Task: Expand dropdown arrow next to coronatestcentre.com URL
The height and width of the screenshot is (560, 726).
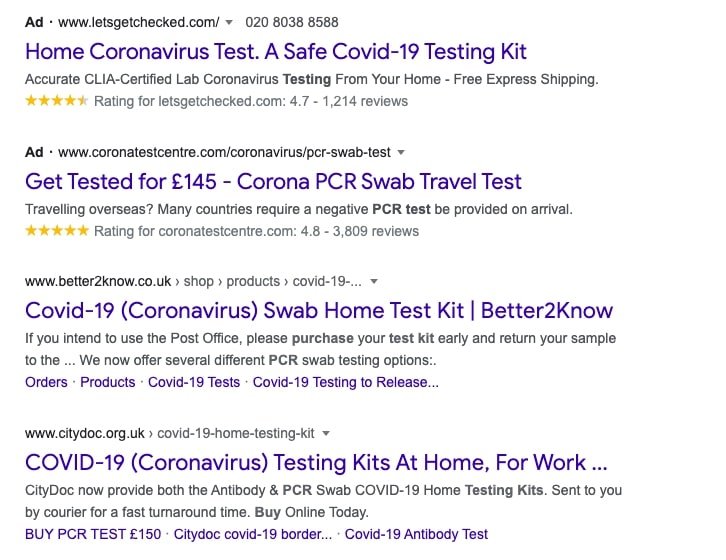Action: coord(401,152)
